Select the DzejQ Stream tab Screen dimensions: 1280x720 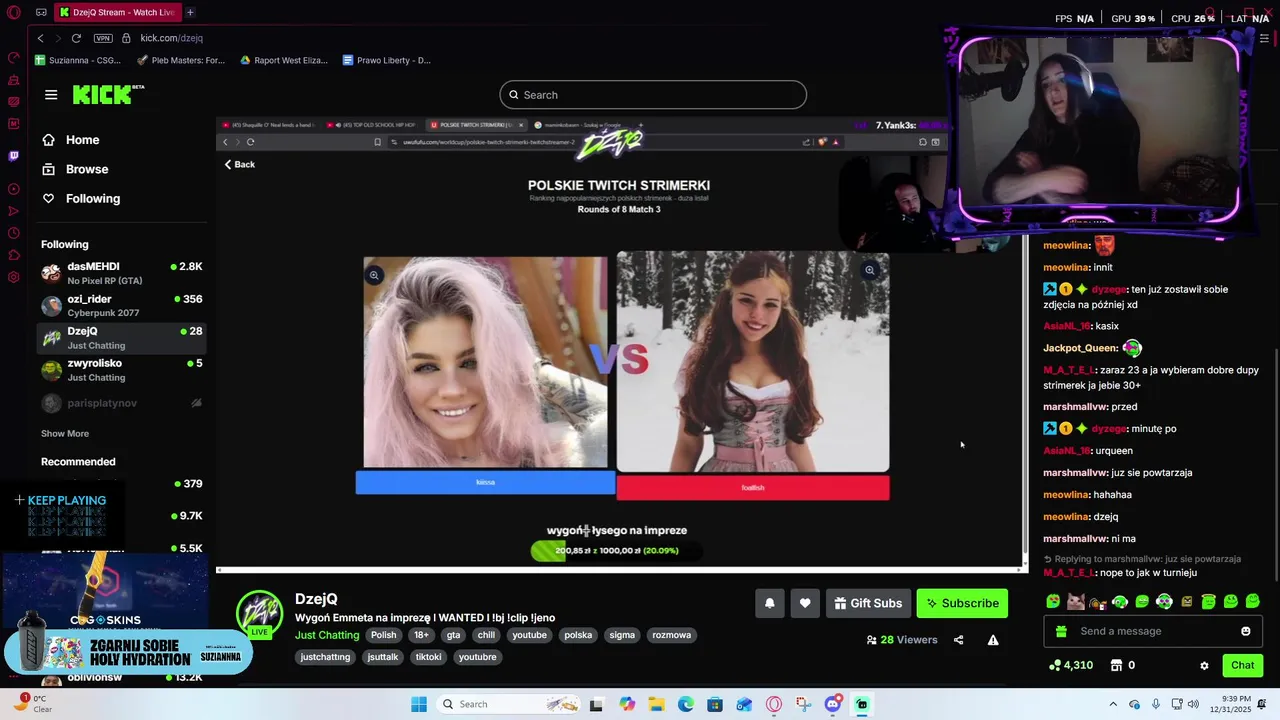pos(116,12)
